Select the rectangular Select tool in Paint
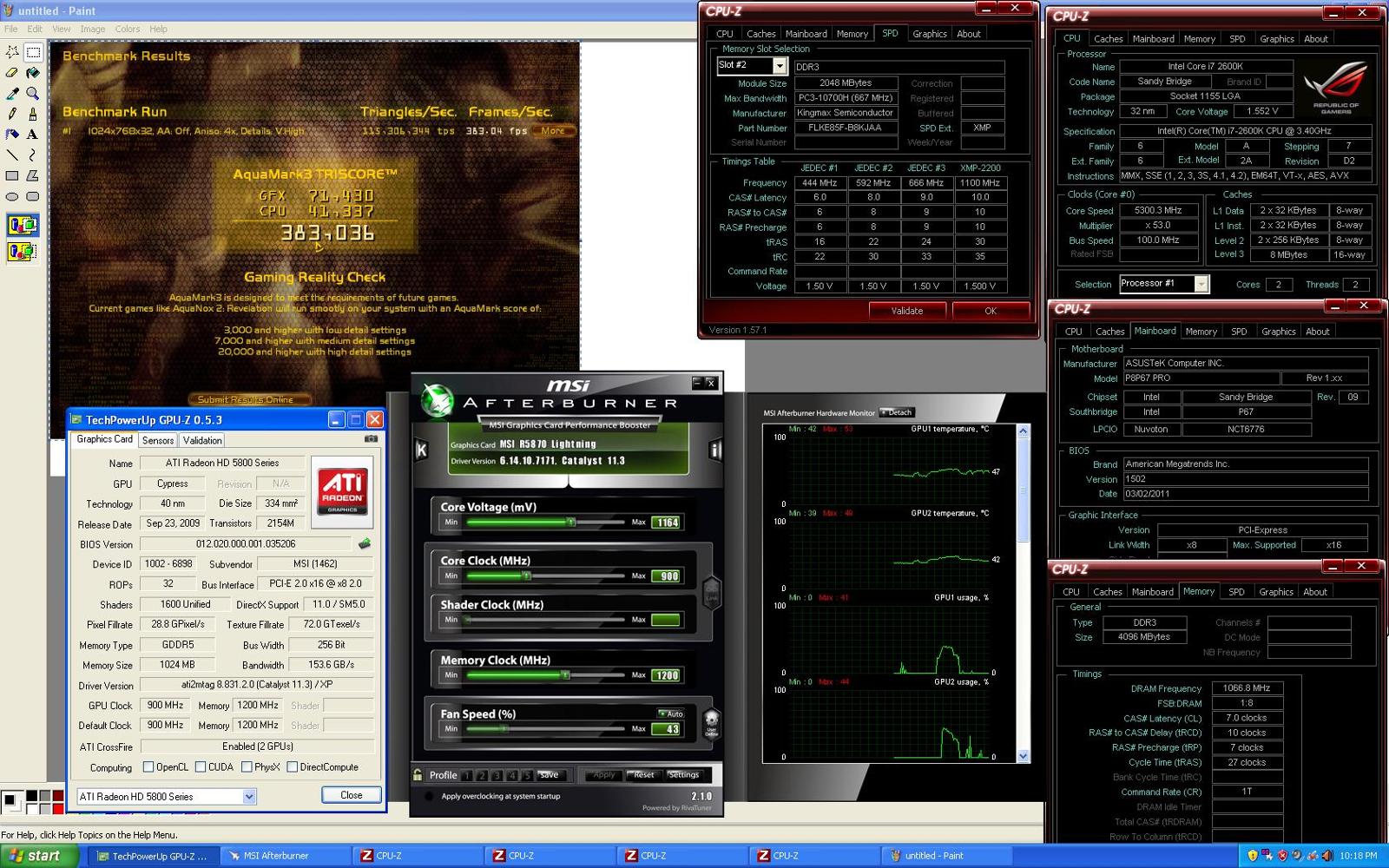The width and height of the screenshot is (1389, 868). [x=33, y=52]
